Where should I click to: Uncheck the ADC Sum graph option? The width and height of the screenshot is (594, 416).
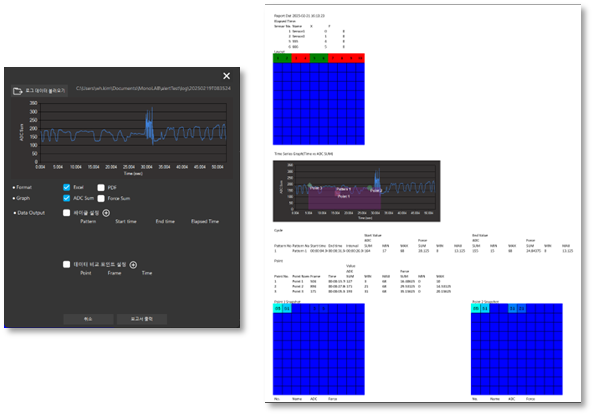tap(67, 198)
